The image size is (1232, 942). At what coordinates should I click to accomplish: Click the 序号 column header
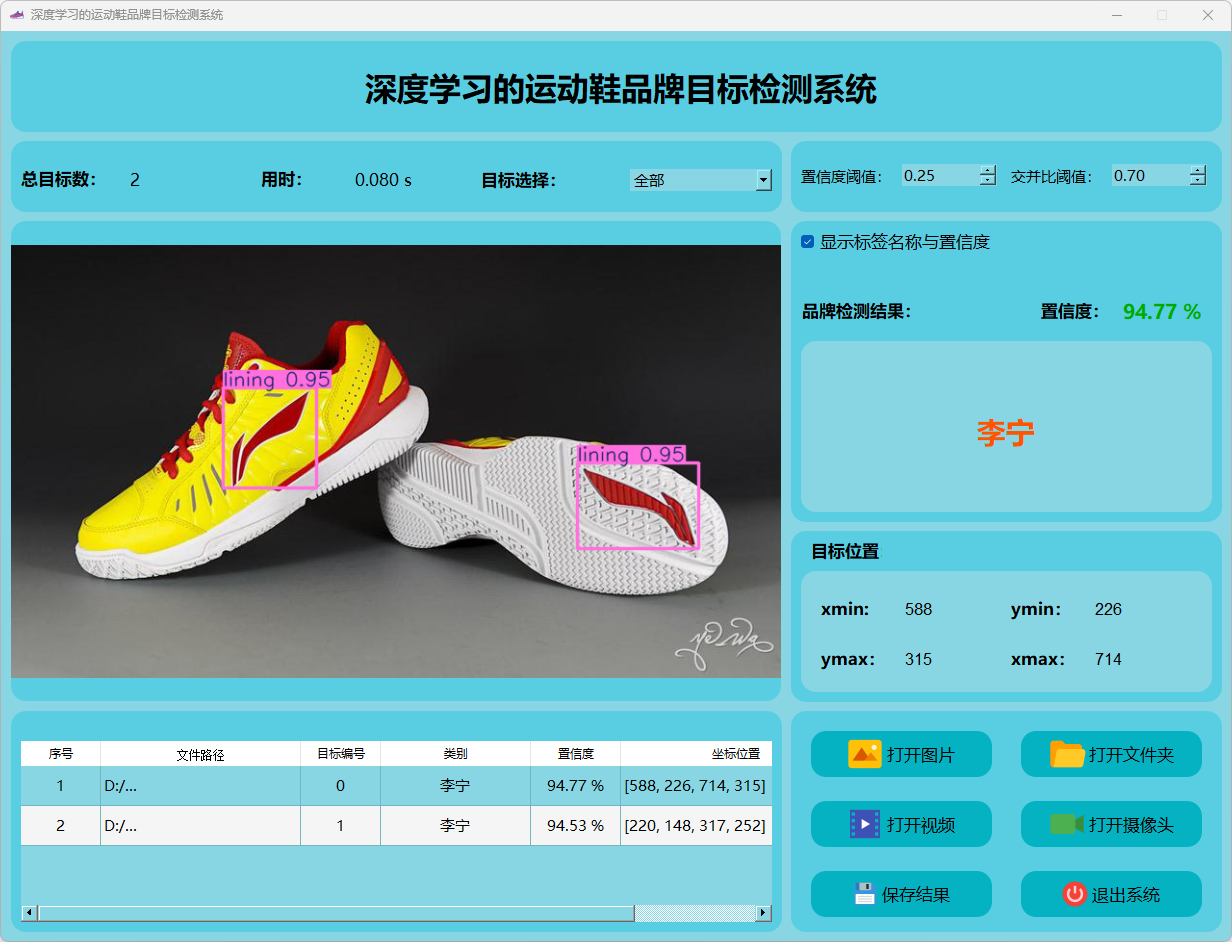[61, 754]
